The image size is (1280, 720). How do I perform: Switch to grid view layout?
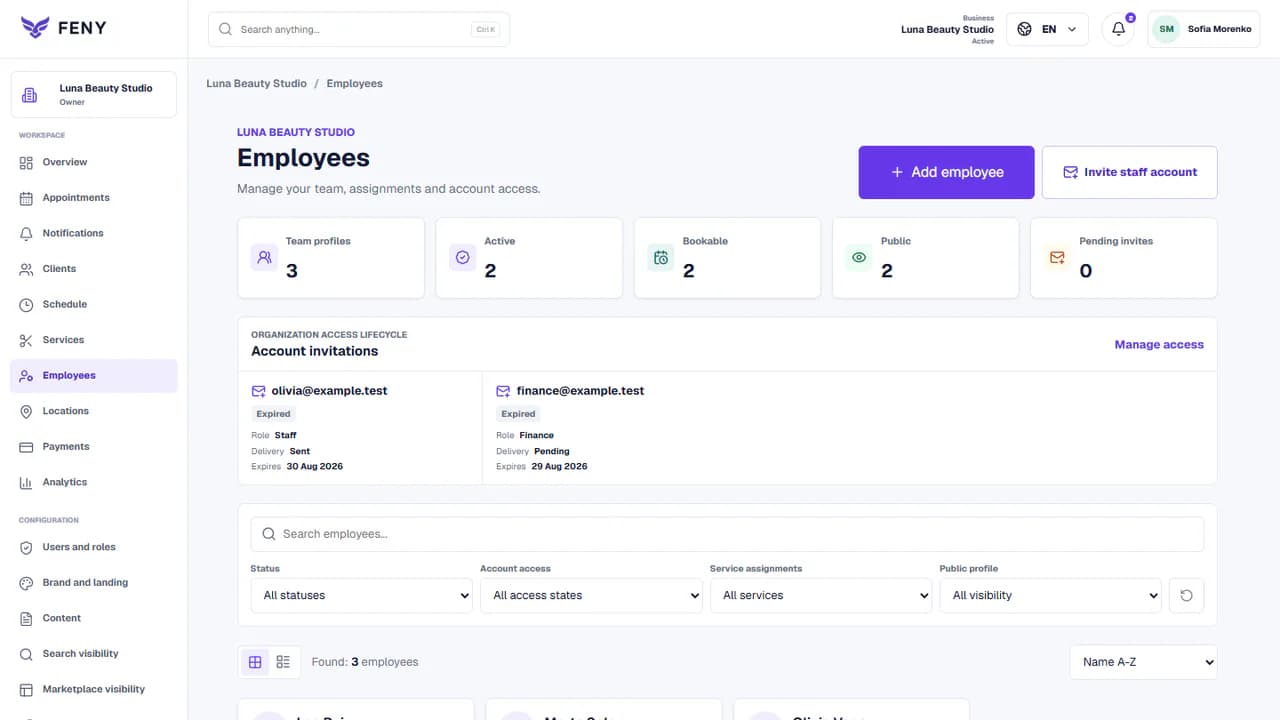click(255, 662)
